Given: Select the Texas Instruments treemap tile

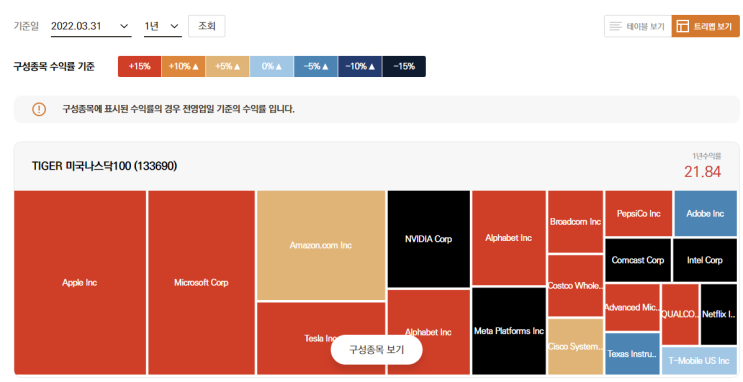Looking at the screenshot, I should click(x=632, y=354).
